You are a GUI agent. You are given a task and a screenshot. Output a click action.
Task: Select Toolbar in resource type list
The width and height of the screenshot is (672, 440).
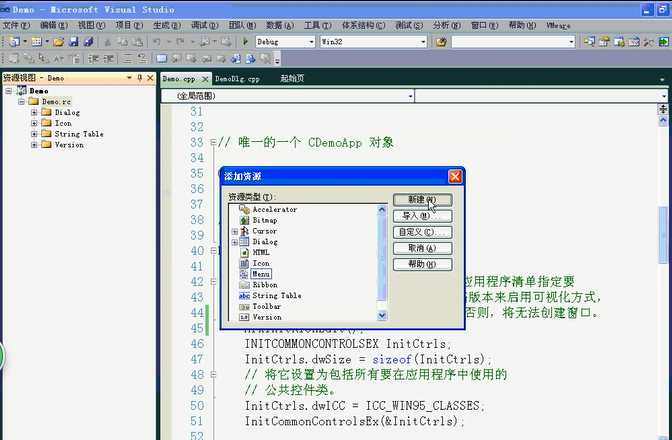tap(267, 306)
